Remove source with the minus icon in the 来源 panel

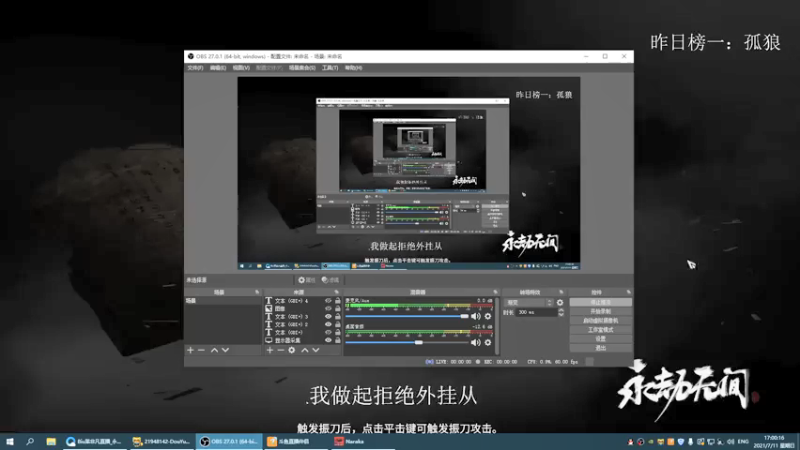click(281, 350)
